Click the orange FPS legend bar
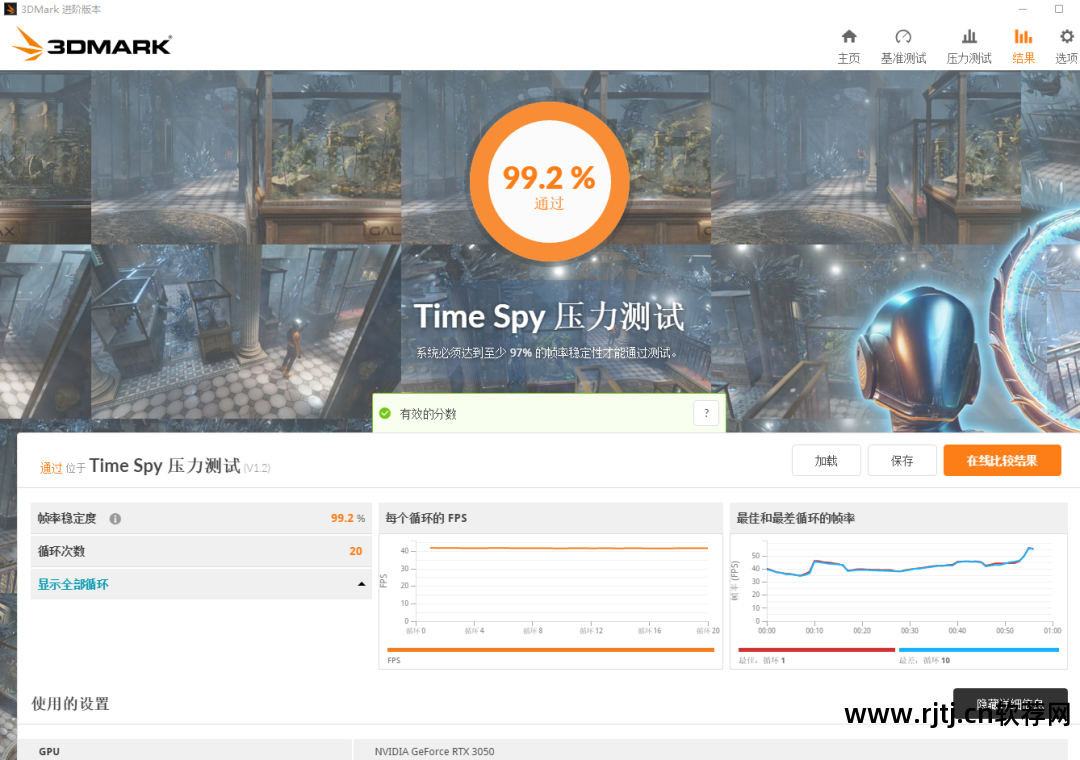This screenshot has height=760, width=1080. click(550, 650)
